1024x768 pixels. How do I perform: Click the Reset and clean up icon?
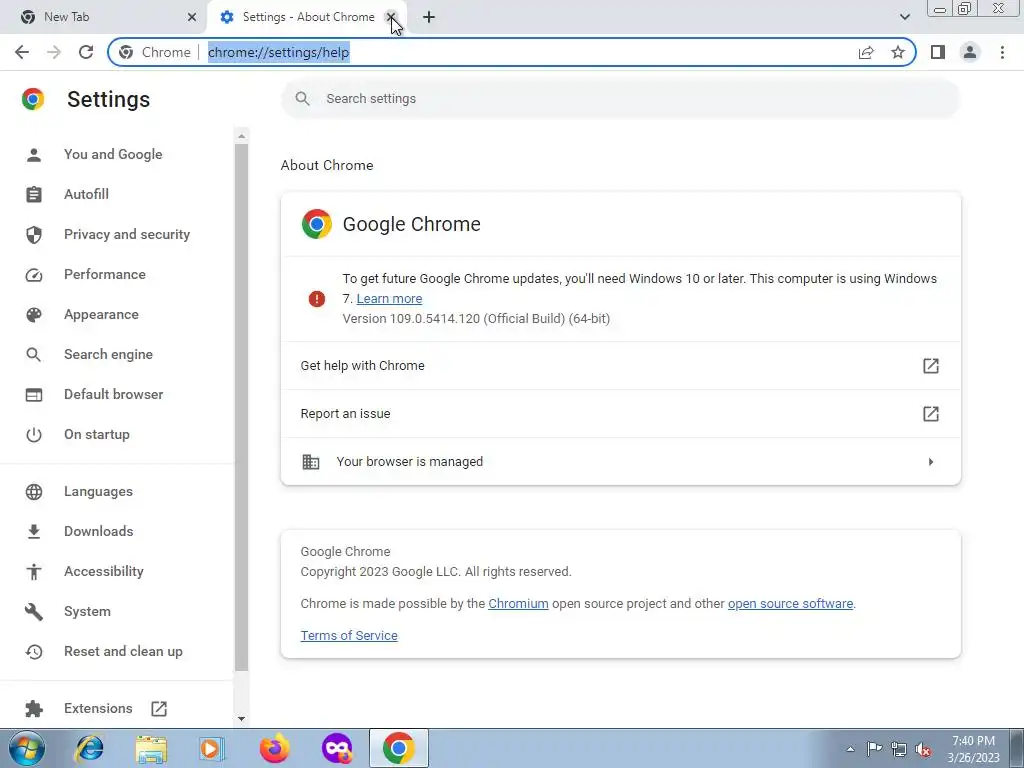34,651
